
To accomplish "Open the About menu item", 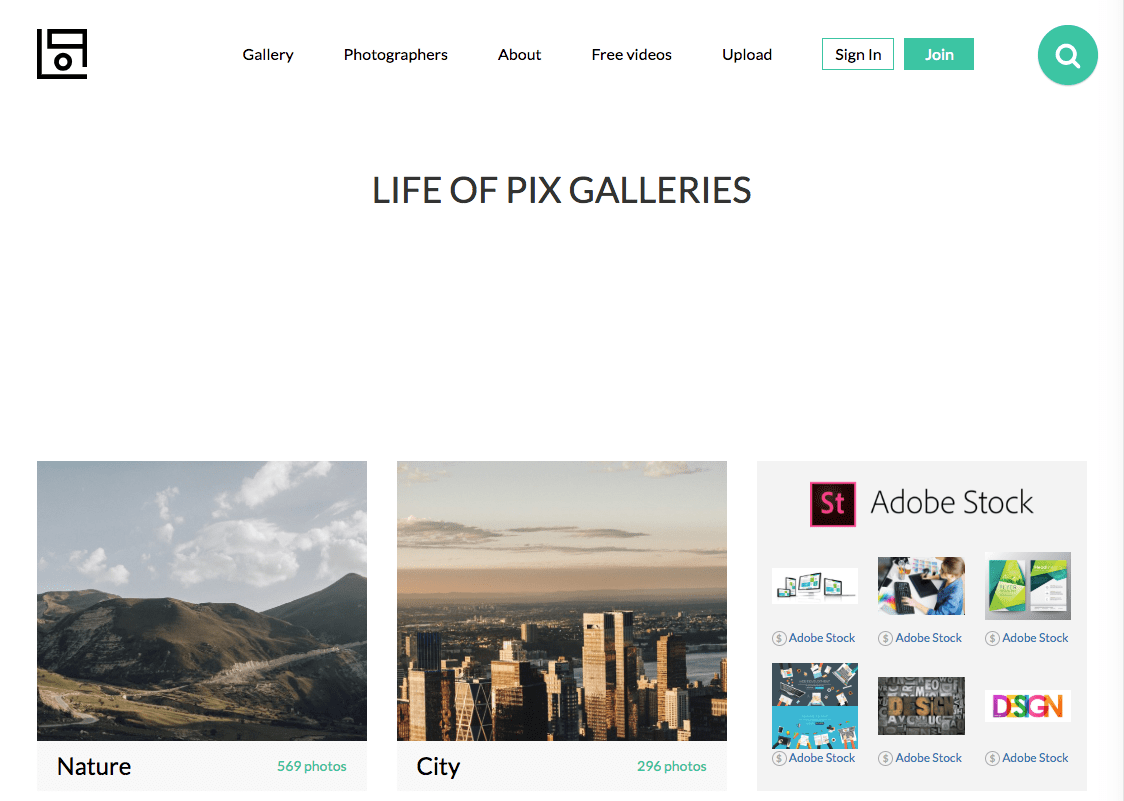I will pos(520,54).
